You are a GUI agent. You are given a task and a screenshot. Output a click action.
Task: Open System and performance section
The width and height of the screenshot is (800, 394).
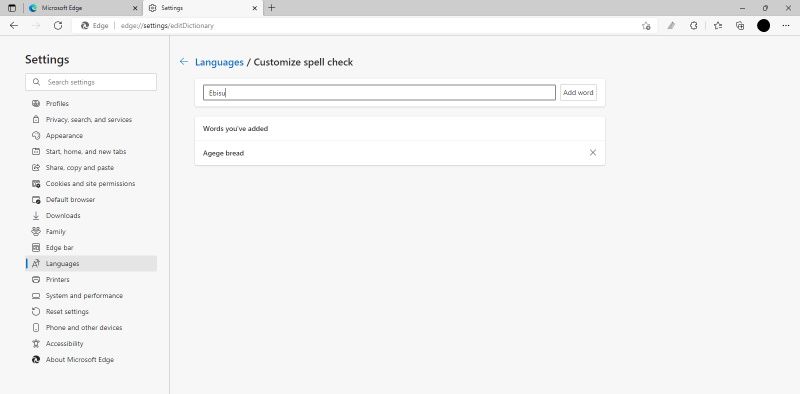(91, 296)
